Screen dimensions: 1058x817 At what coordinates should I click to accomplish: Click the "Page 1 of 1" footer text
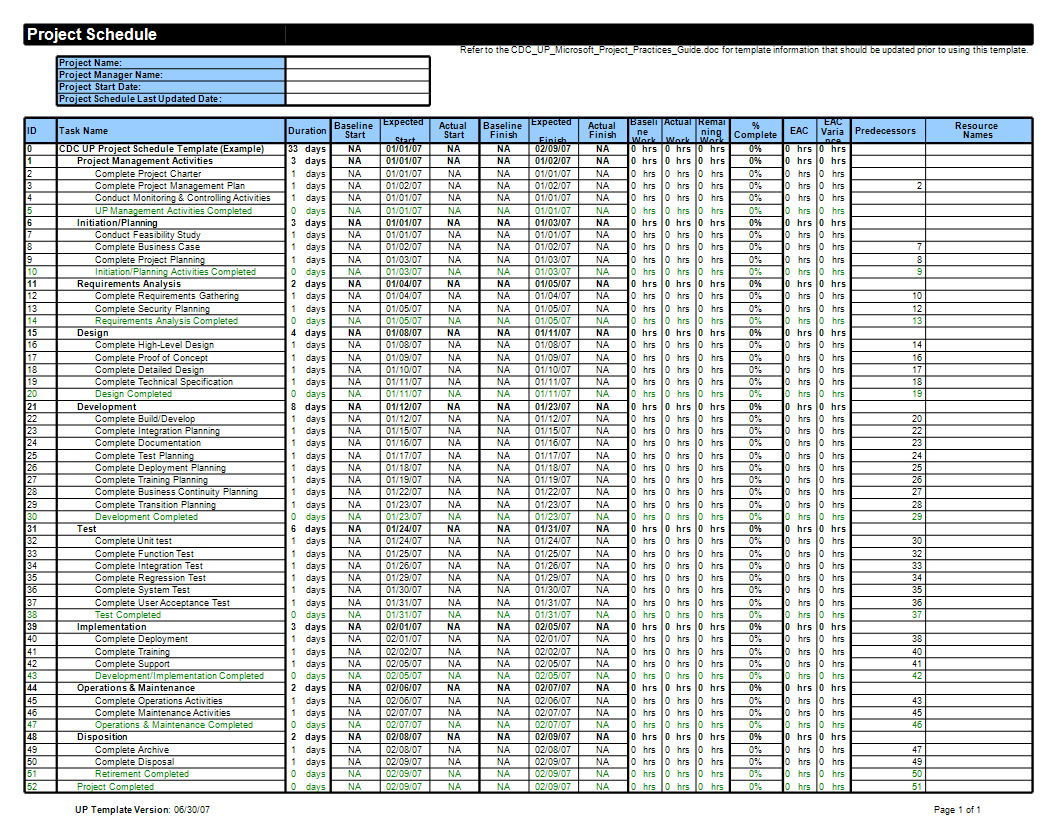point(957,810)
